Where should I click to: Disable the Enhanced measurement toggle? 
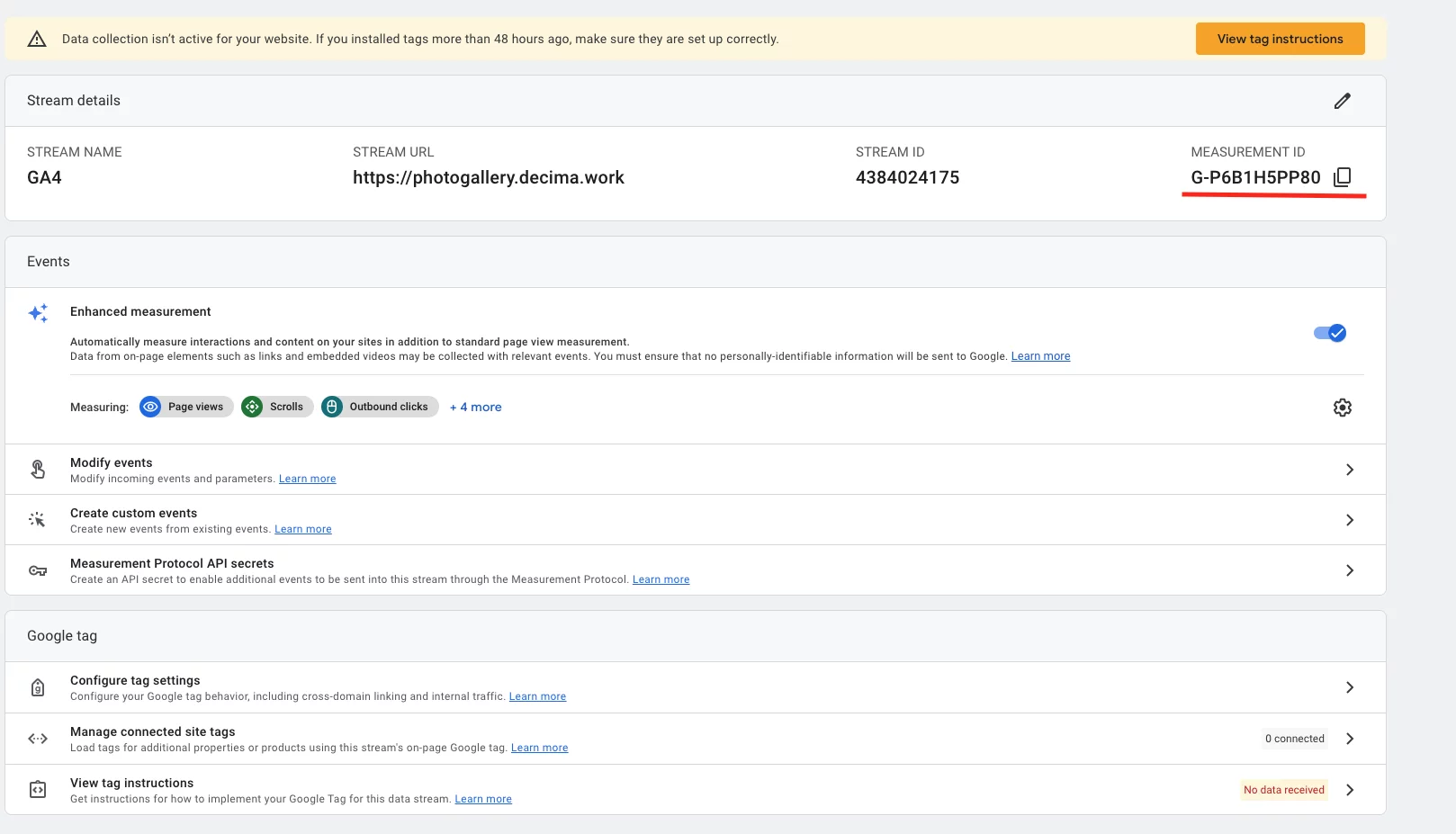1328,332
